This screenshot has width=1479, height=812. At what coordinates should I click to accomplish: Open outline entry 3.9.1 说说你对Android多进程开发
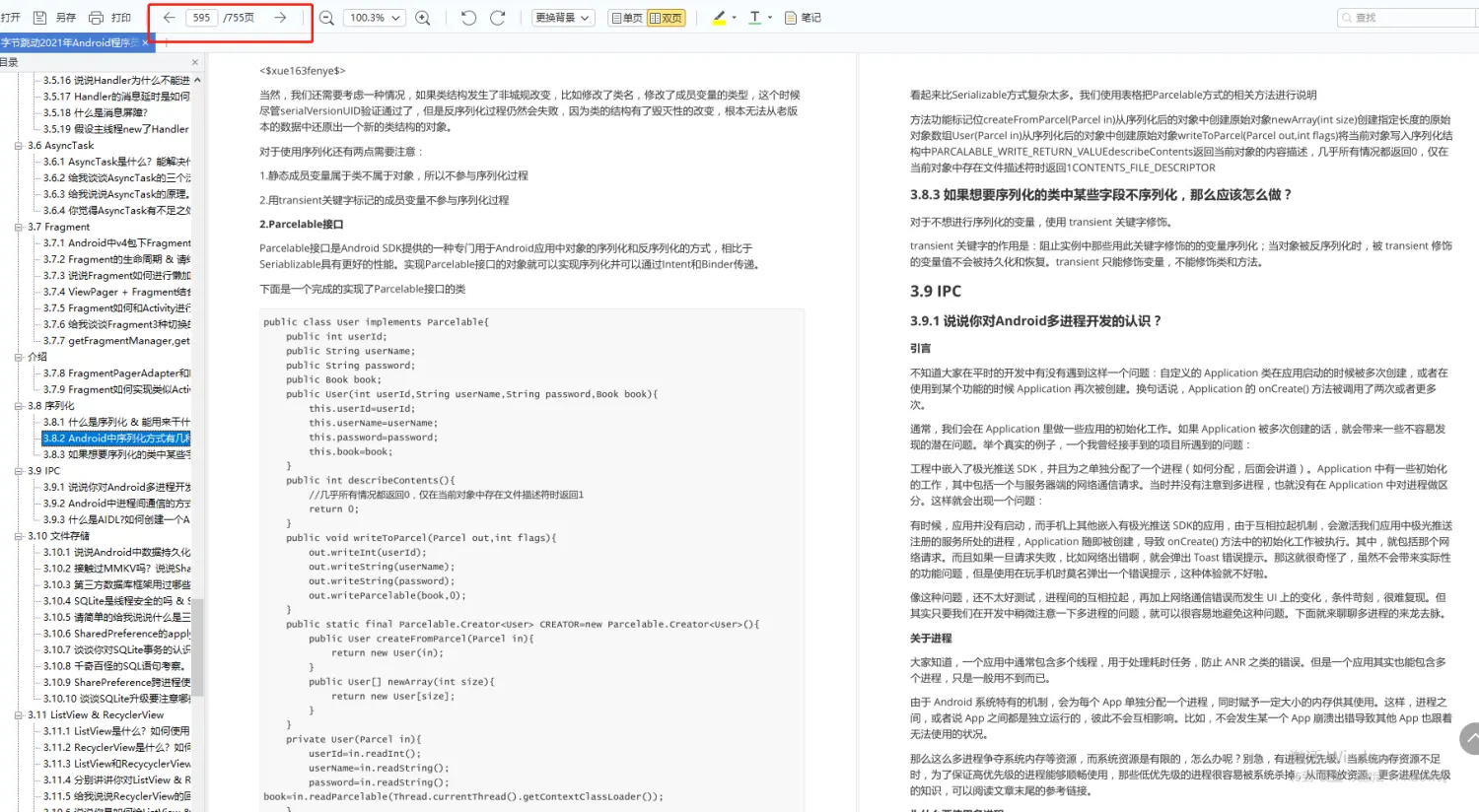[116, 487]
